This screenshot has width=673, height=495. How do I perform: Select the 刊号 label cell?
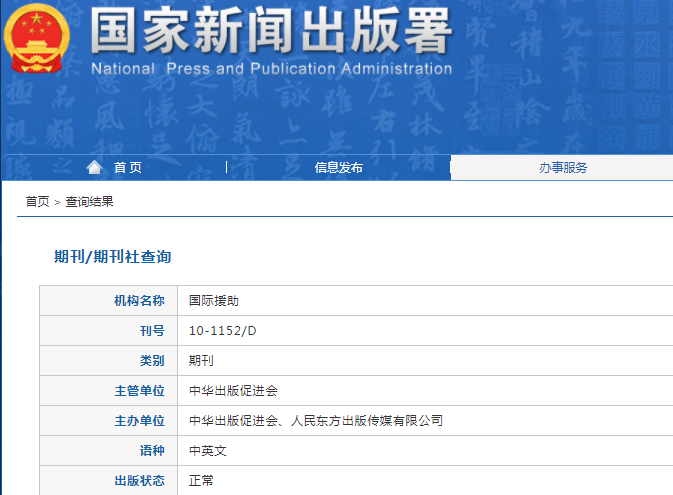109,331
